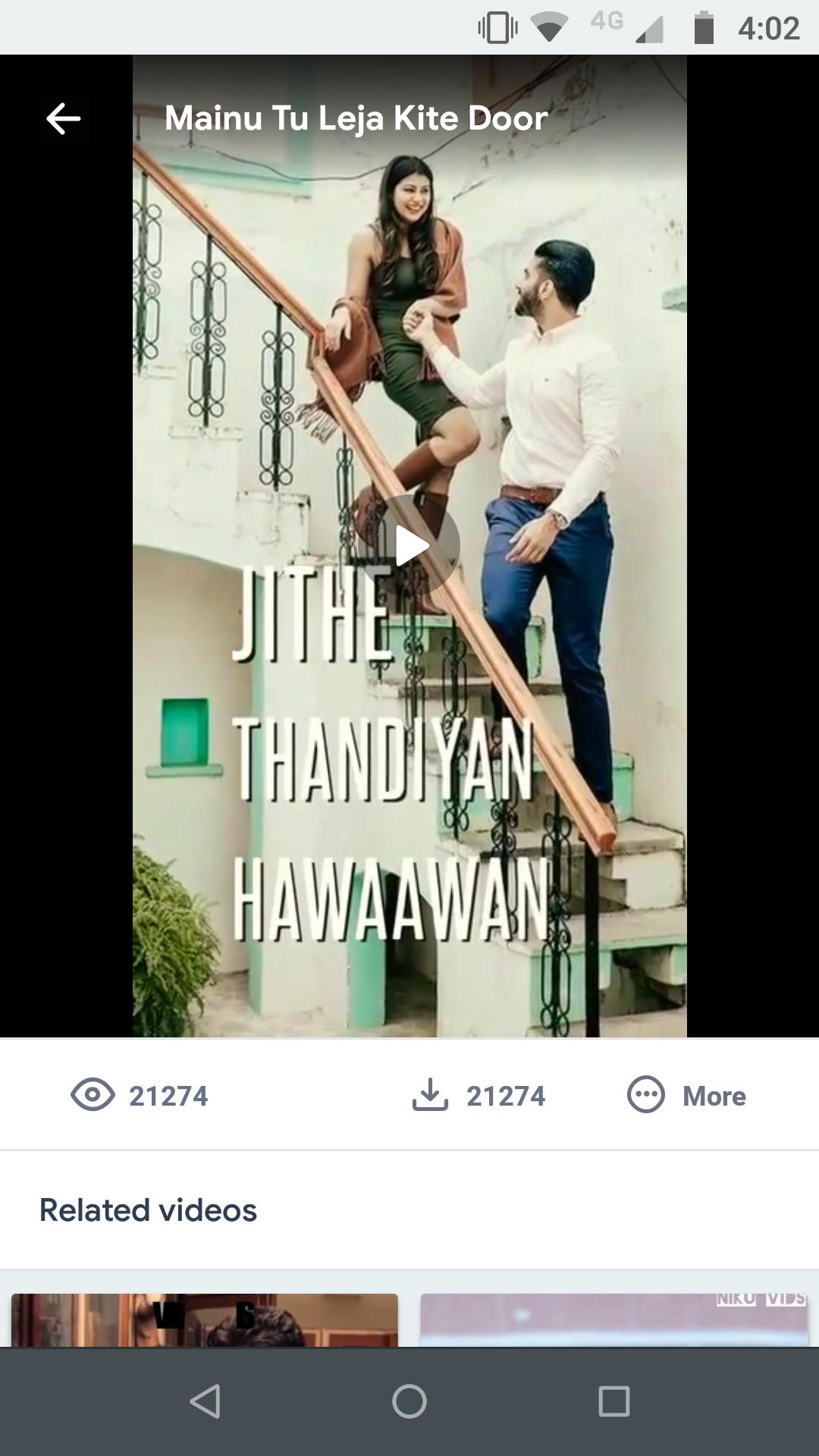Tap the download arrow icon
819x1456 pixels.
pyautogui.click(x=430, y=1095)
